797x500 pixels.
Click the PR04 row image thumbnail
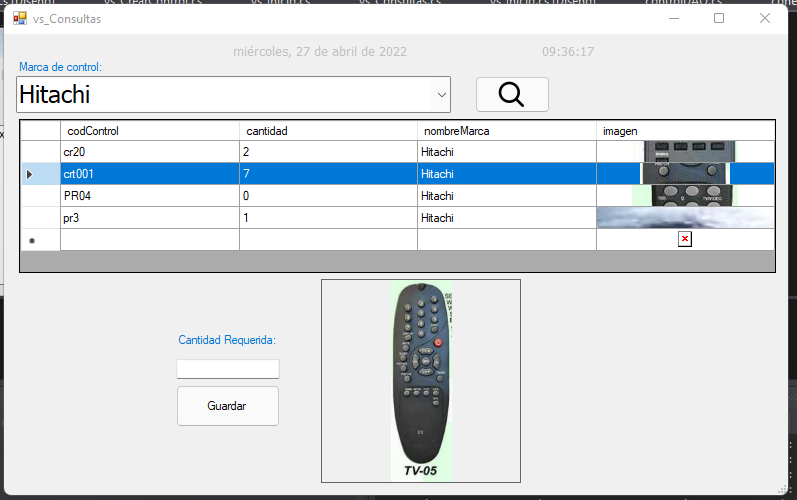[x=685, y=196]
